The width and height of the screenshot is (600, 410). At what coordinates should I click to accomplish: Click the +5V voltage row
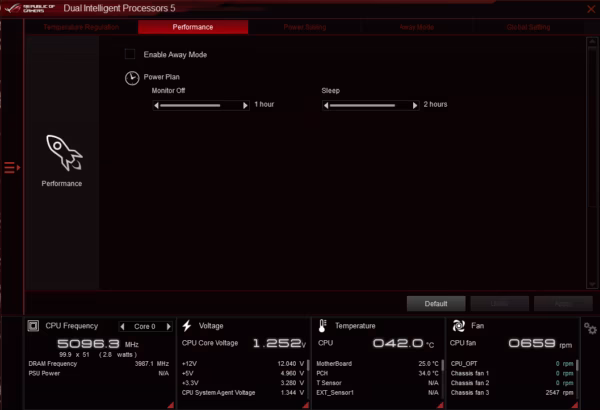coord(243,373)
